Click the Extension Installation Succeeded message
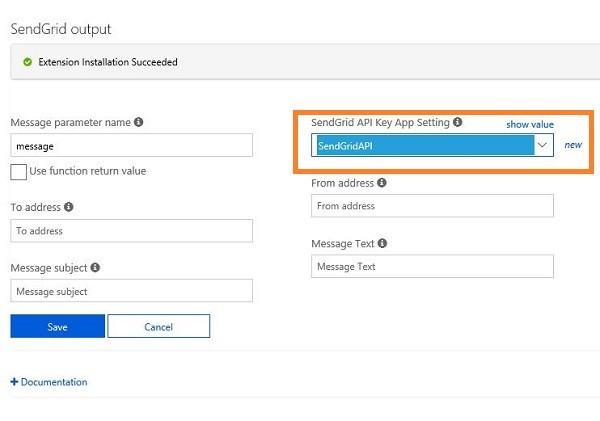Viewport: 600px width, 421px height. coord(108,62)
